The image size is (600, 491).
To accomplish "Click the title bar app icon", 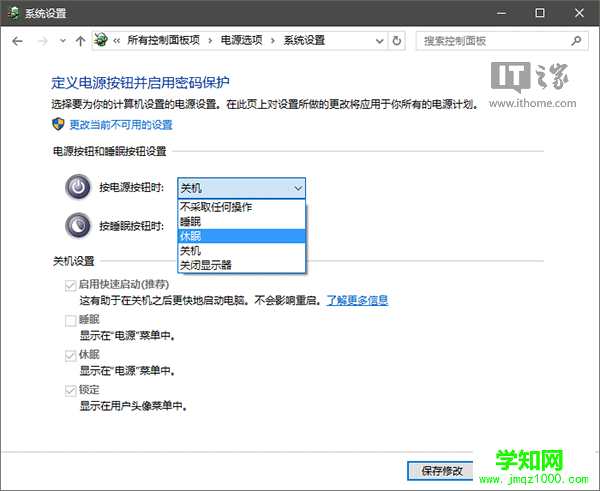I will pyautogui.click(x=13, y=13).
